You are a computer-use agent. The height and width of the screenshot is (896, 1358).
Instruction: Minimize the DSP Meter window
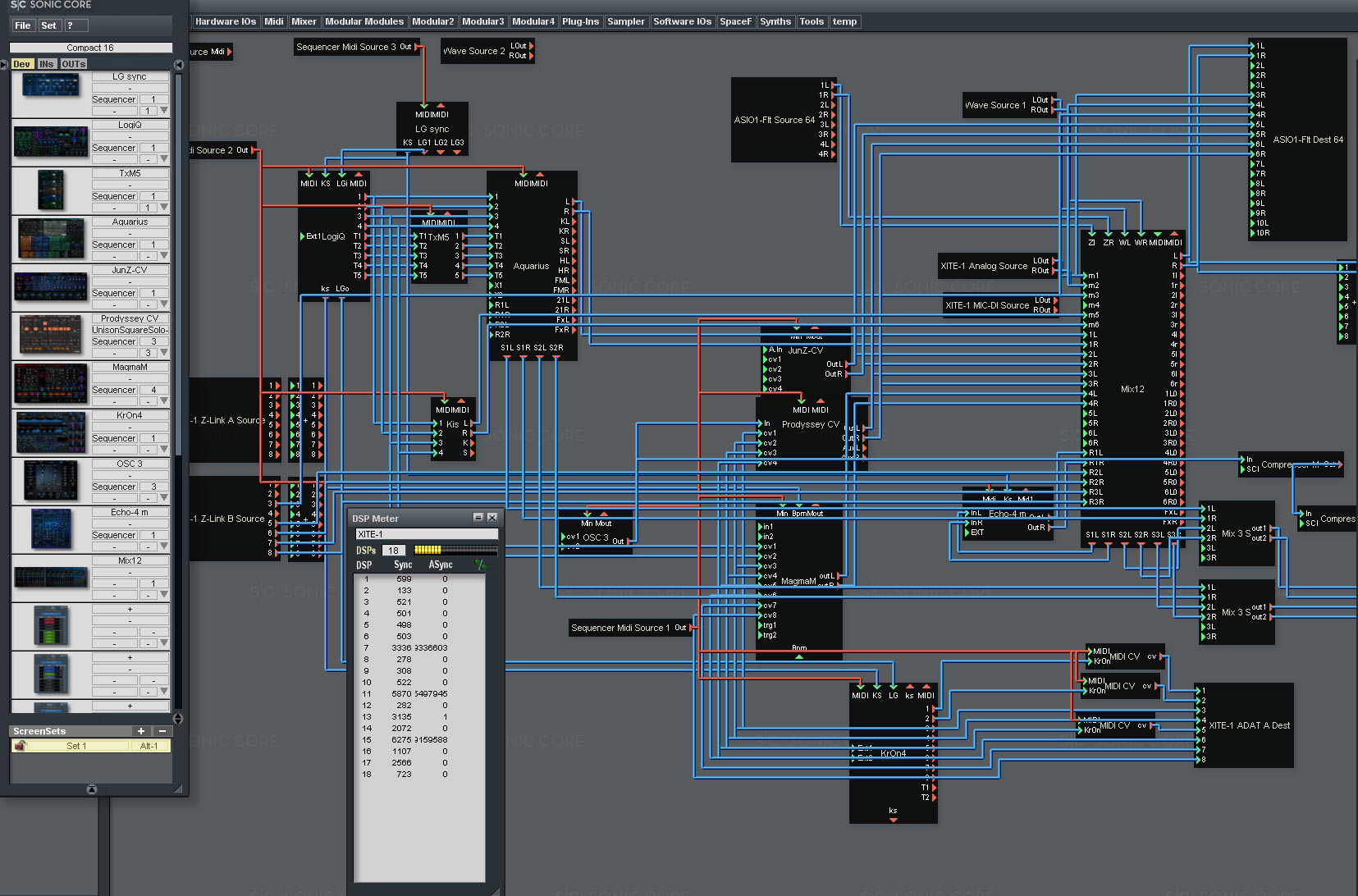[x=478, y=518]
